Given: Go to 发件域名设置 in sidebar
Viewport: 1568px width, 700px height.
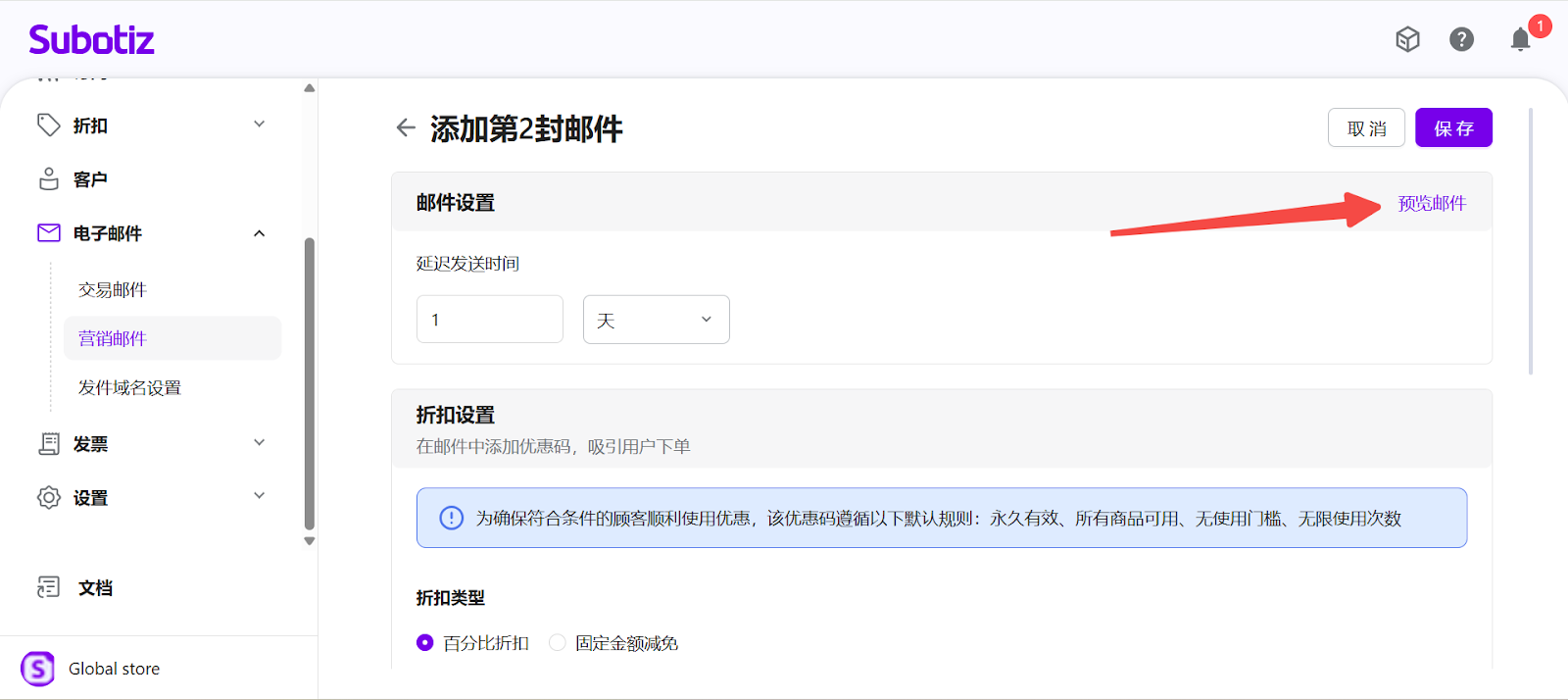Looking at the screenshot, I should [x=129, y=387].
